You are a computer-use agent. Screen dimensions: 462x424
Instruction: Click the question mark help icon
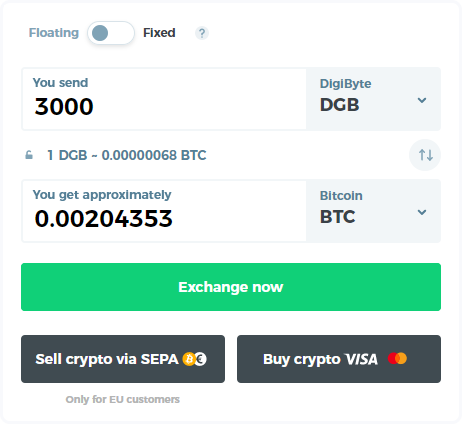202,33
